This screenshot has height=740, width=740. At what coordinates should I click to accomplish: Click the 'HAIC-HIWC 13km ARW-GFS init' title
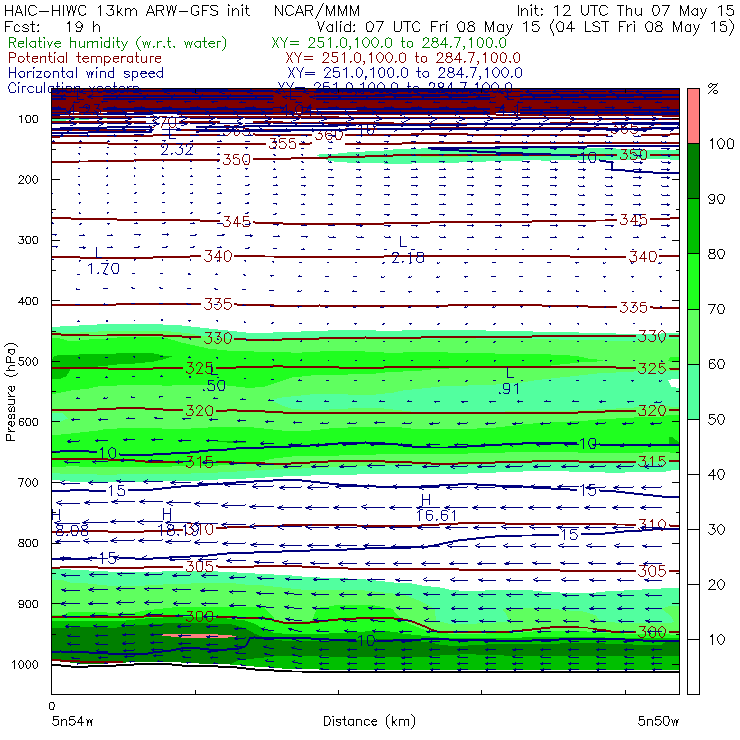point(127,10)
